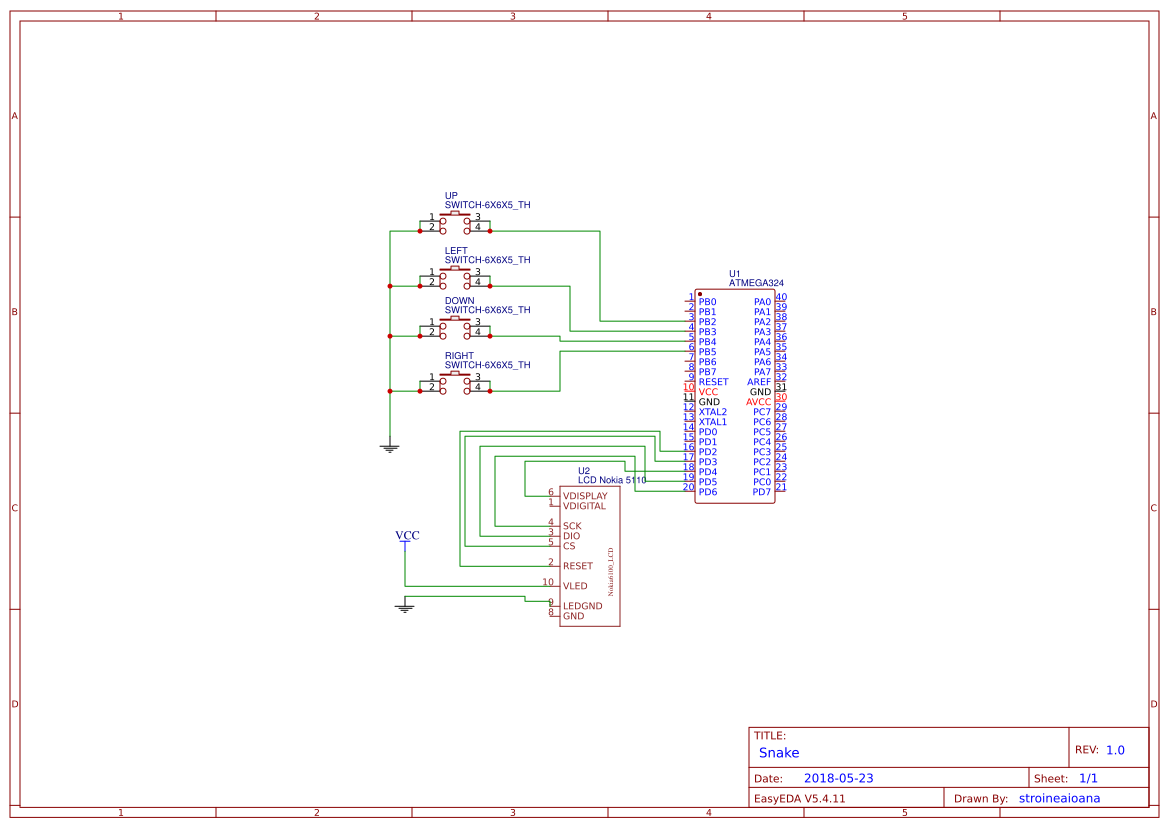This screenshot has width=1169, height=828.
Task: Click the U2 reference designator
Action: coord(584,471)
